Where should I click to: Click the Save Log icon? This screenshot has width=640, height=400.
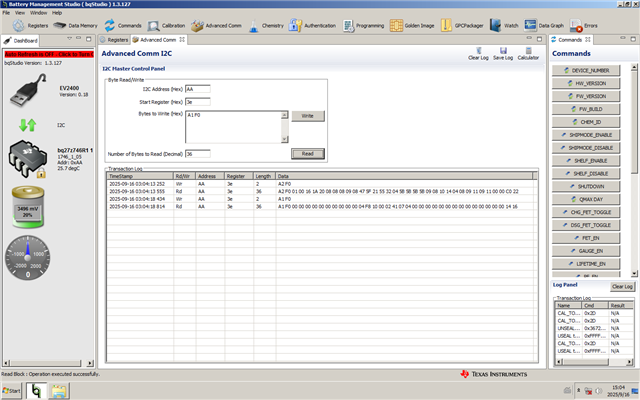pyautogui.click(x=503, y=53)
